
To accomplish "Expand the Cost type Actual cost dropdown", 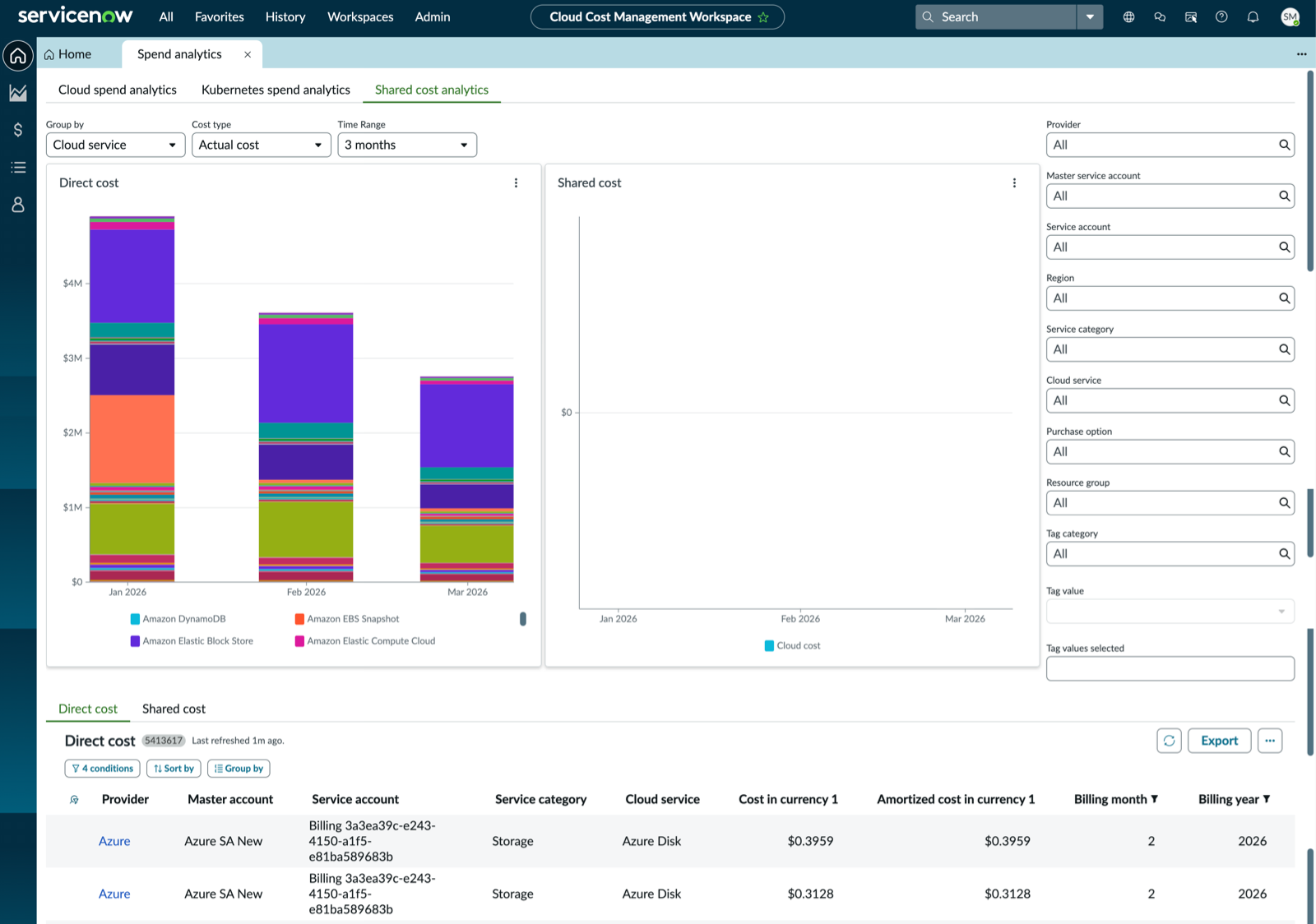I will point(261,145).
